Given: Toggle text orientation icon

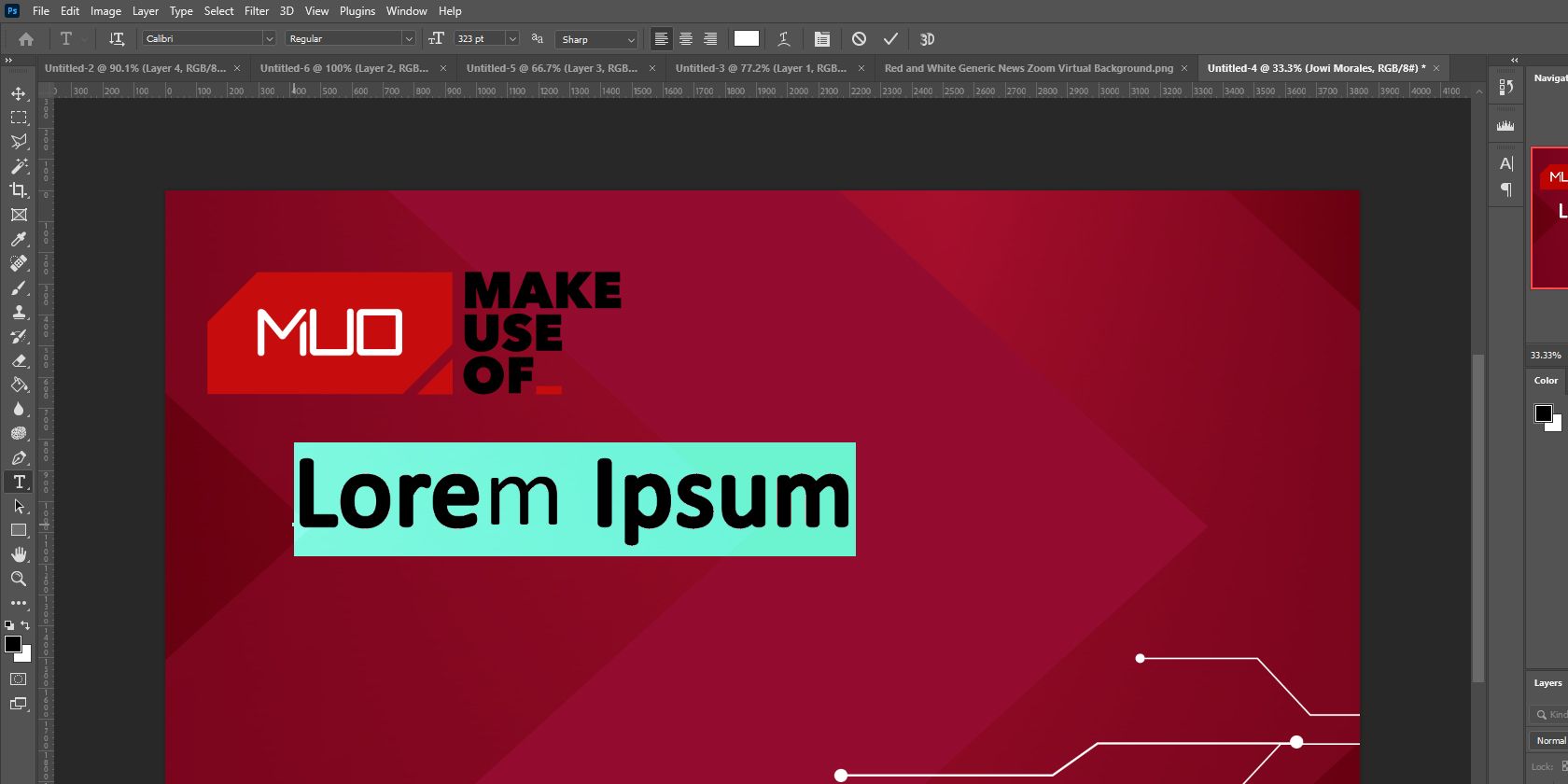Looking at the screenshot, I should 117,39.
